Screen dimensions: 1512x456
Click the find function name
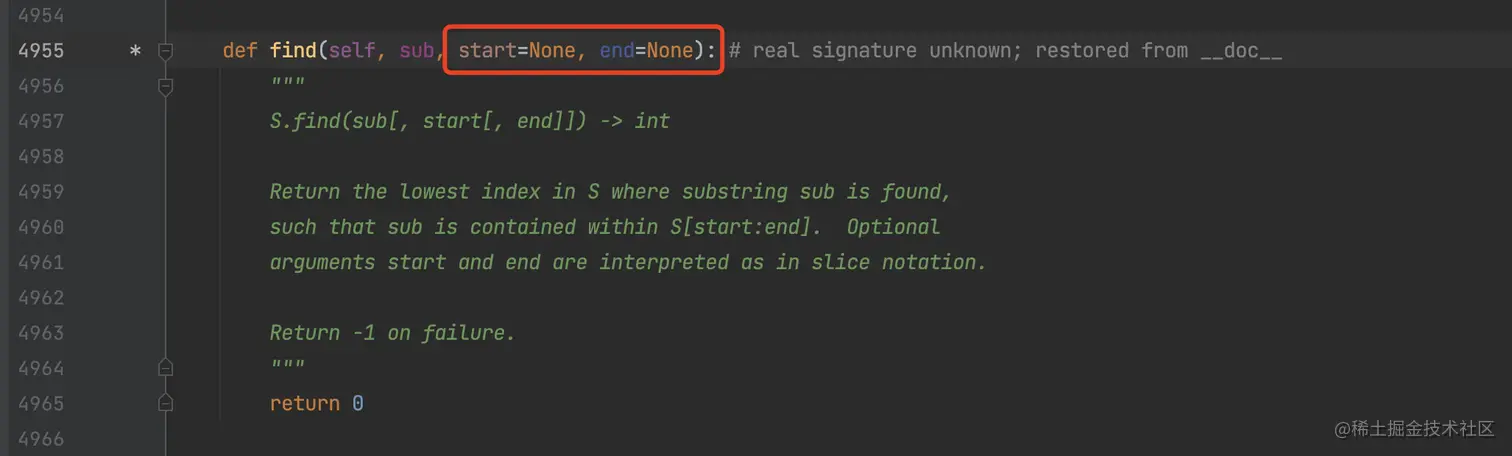click(292, 51)
